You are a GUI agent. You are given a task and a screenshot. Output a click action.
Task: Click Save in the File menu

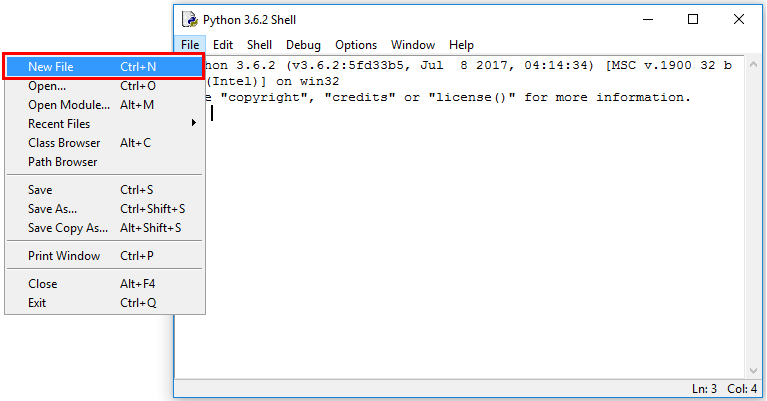(x=40, y=190)
